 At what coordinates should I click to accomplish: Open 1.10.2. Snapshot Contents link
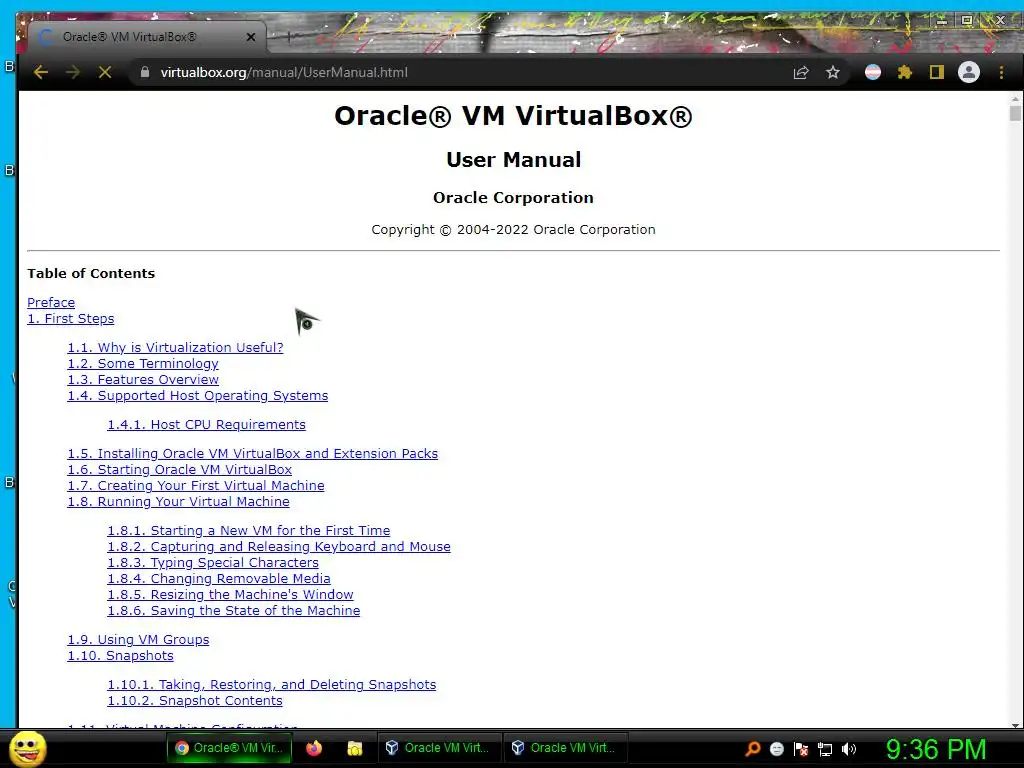click(x=195, y=701)
